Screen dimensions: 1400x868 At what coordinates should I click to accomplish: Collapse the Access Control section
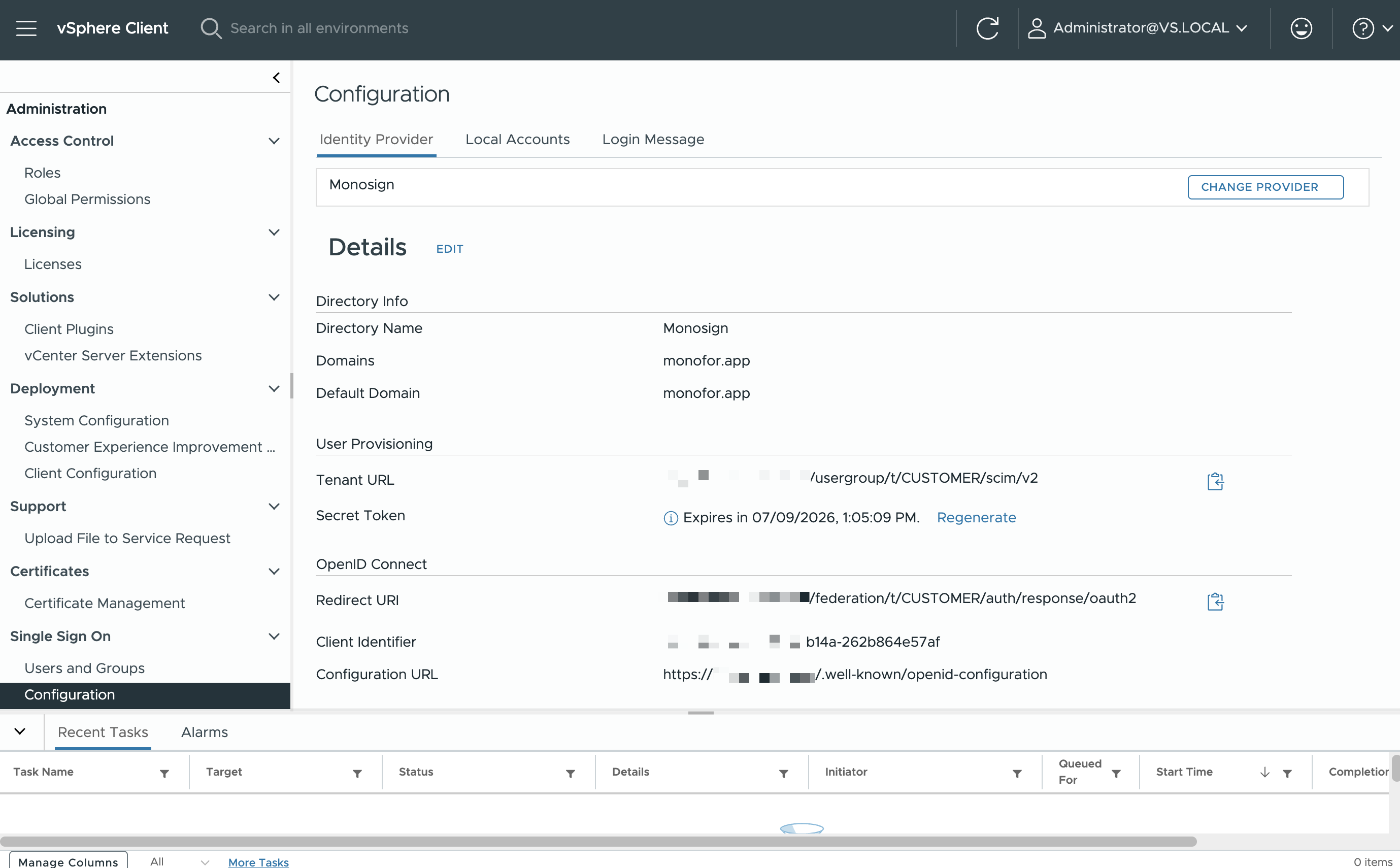tap(274, 141)
